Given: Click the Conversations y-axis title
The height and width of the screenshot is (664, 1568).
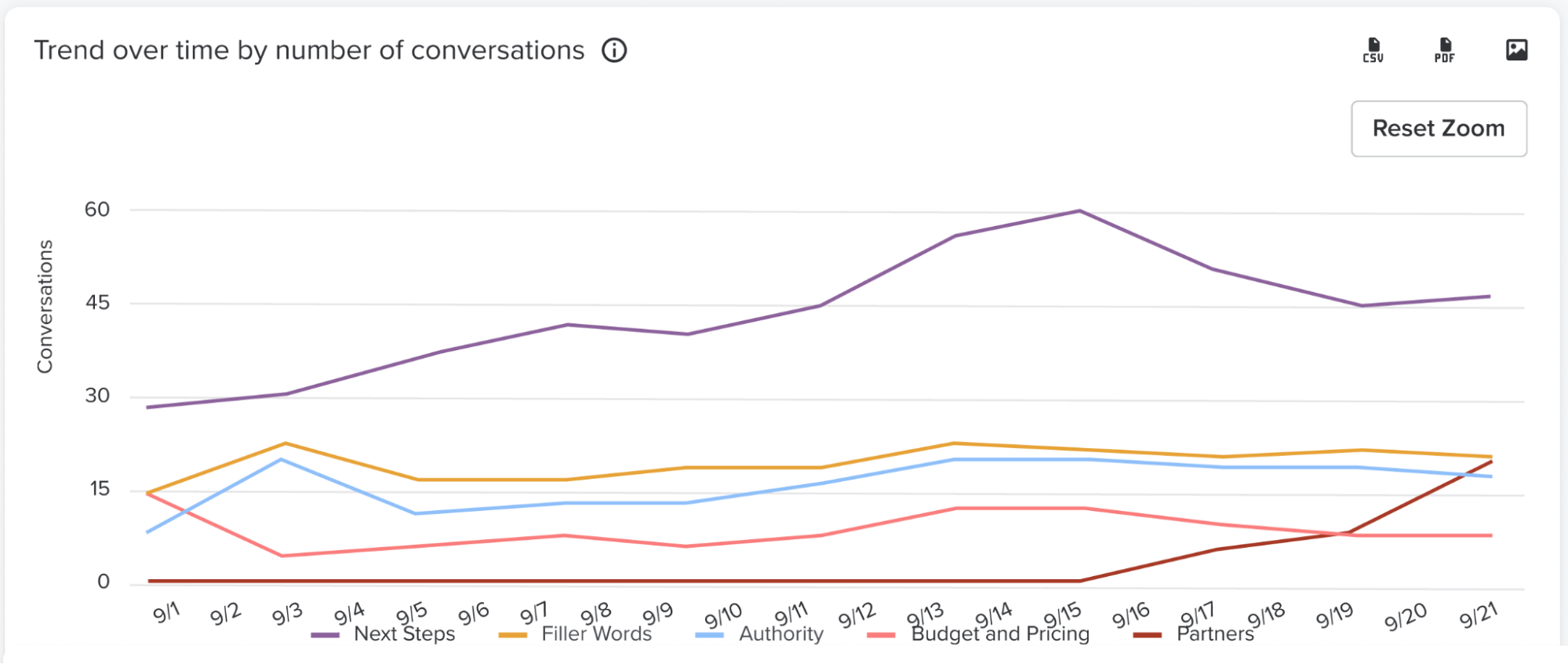Looking at the screenshot, I should tap(45, 306).
